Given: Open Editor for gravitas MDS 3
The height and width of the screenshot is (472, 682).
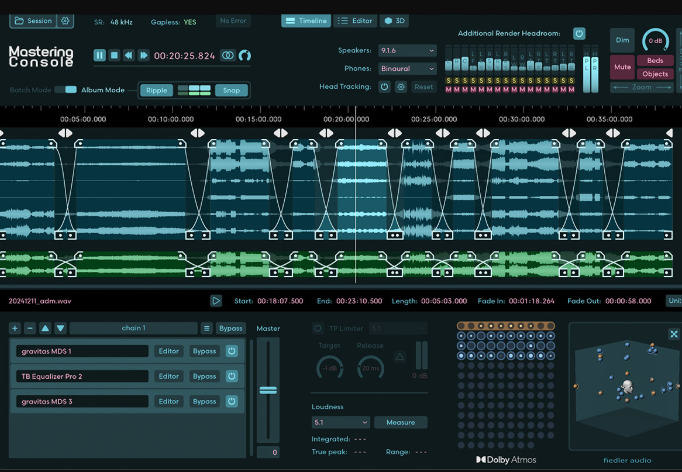Looking at the screenshot, I should coord(169,402).
